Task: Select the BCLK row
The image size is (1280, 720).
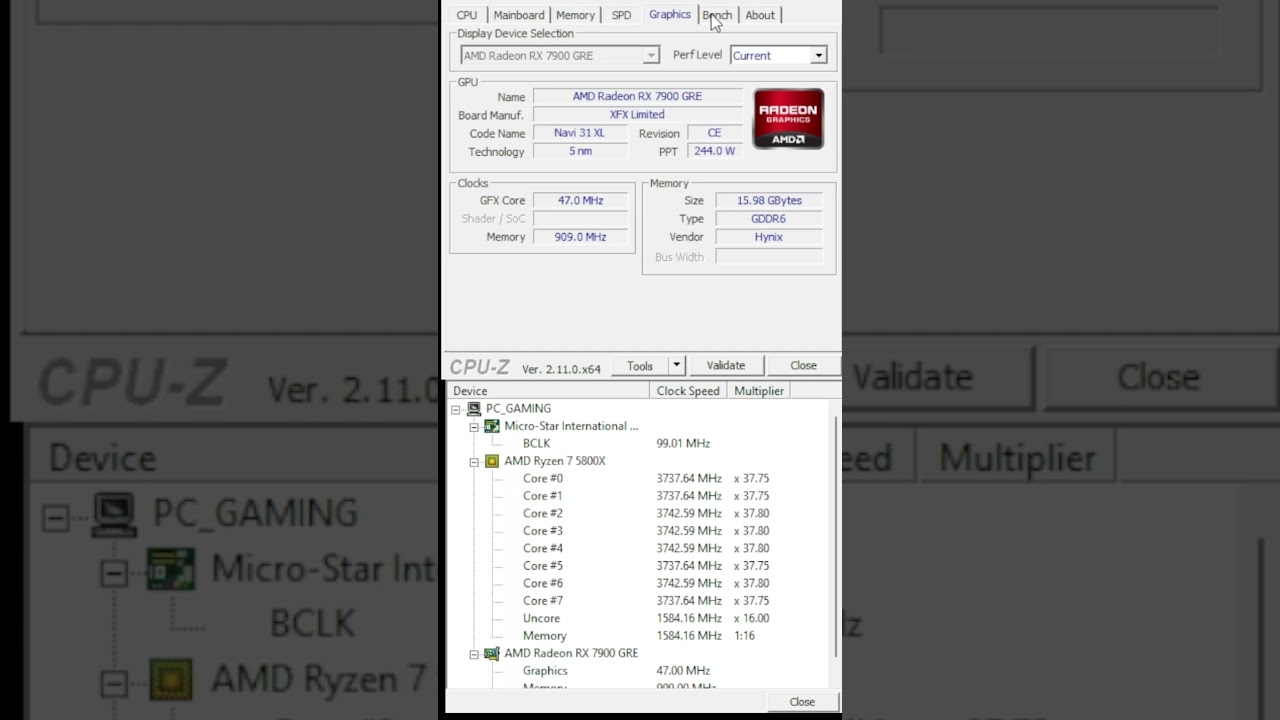Action: [640, 443]
